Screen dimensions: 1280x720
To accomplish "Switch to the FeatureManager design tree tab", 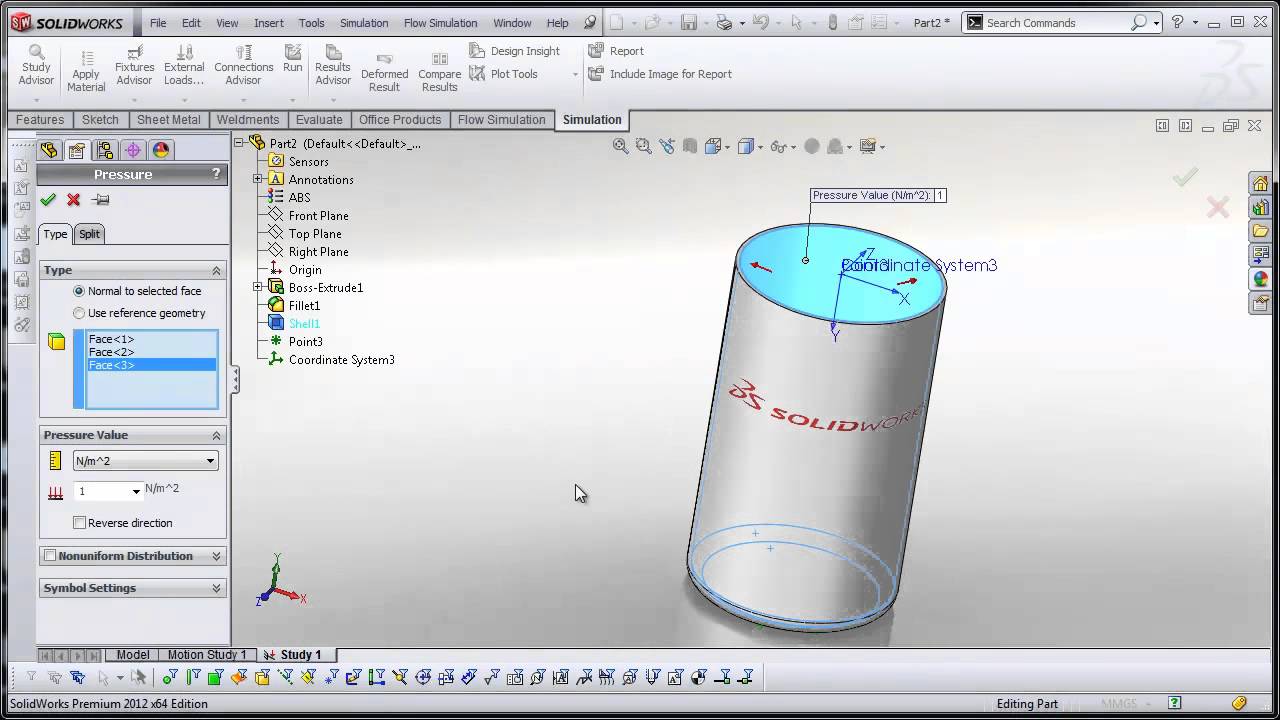I will (x=48, y=150).
